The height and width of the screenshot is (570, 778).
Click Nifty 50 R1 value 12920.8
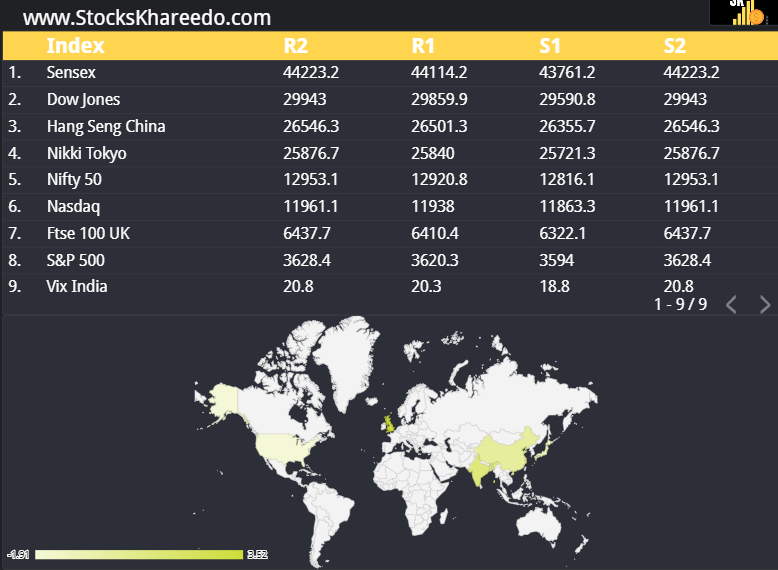[439, 179]
